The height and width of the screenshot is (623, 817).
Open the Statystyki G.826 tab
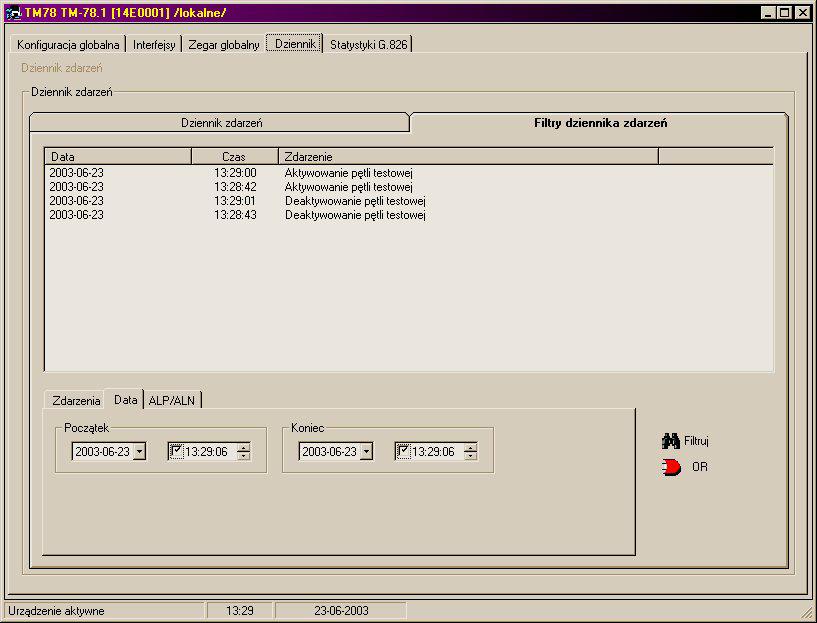[x=368, y=45]
